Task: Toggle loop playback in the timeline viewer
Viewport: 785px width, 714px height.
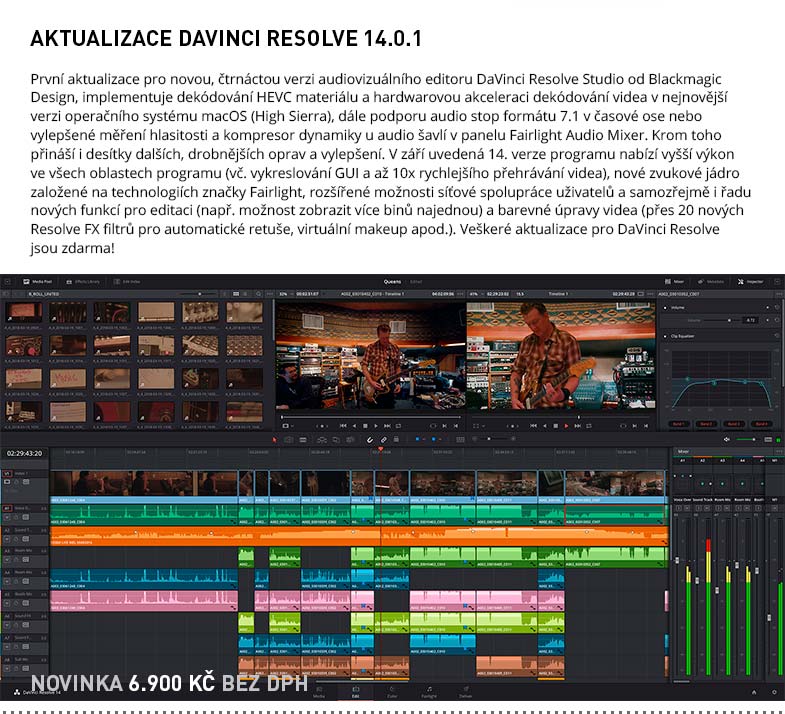Action: pos(589,426)
